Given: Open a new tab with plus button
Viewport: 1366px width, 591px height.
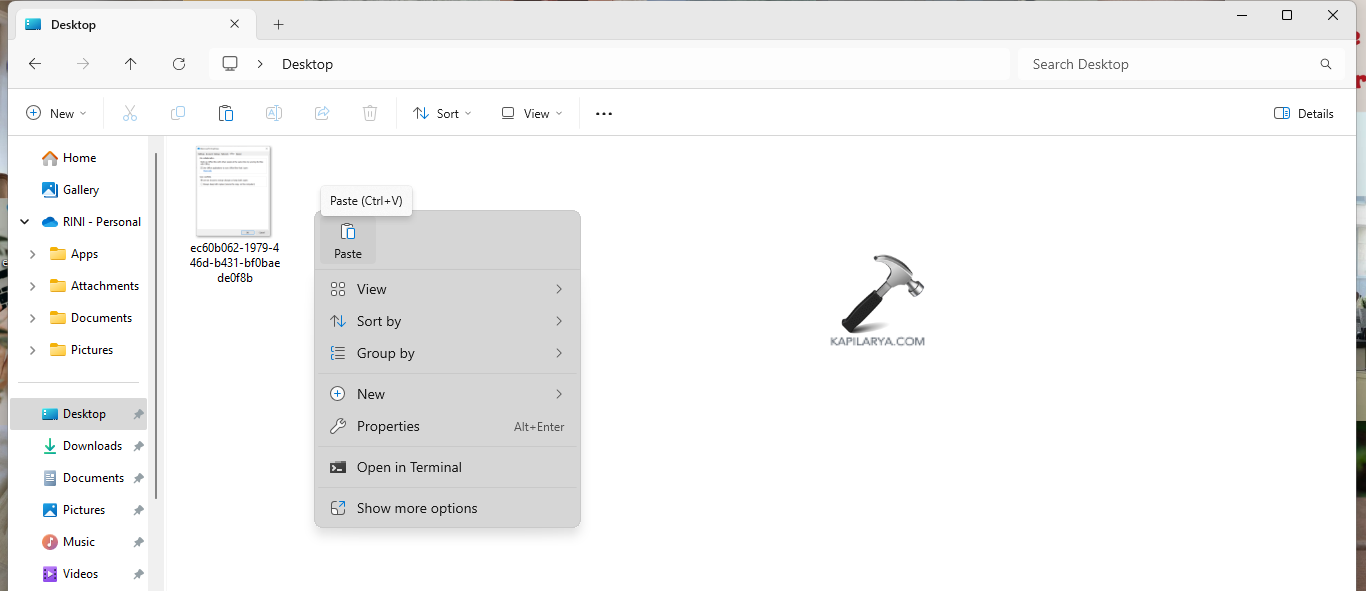Looking at the screenshot, I should point(279,24).
